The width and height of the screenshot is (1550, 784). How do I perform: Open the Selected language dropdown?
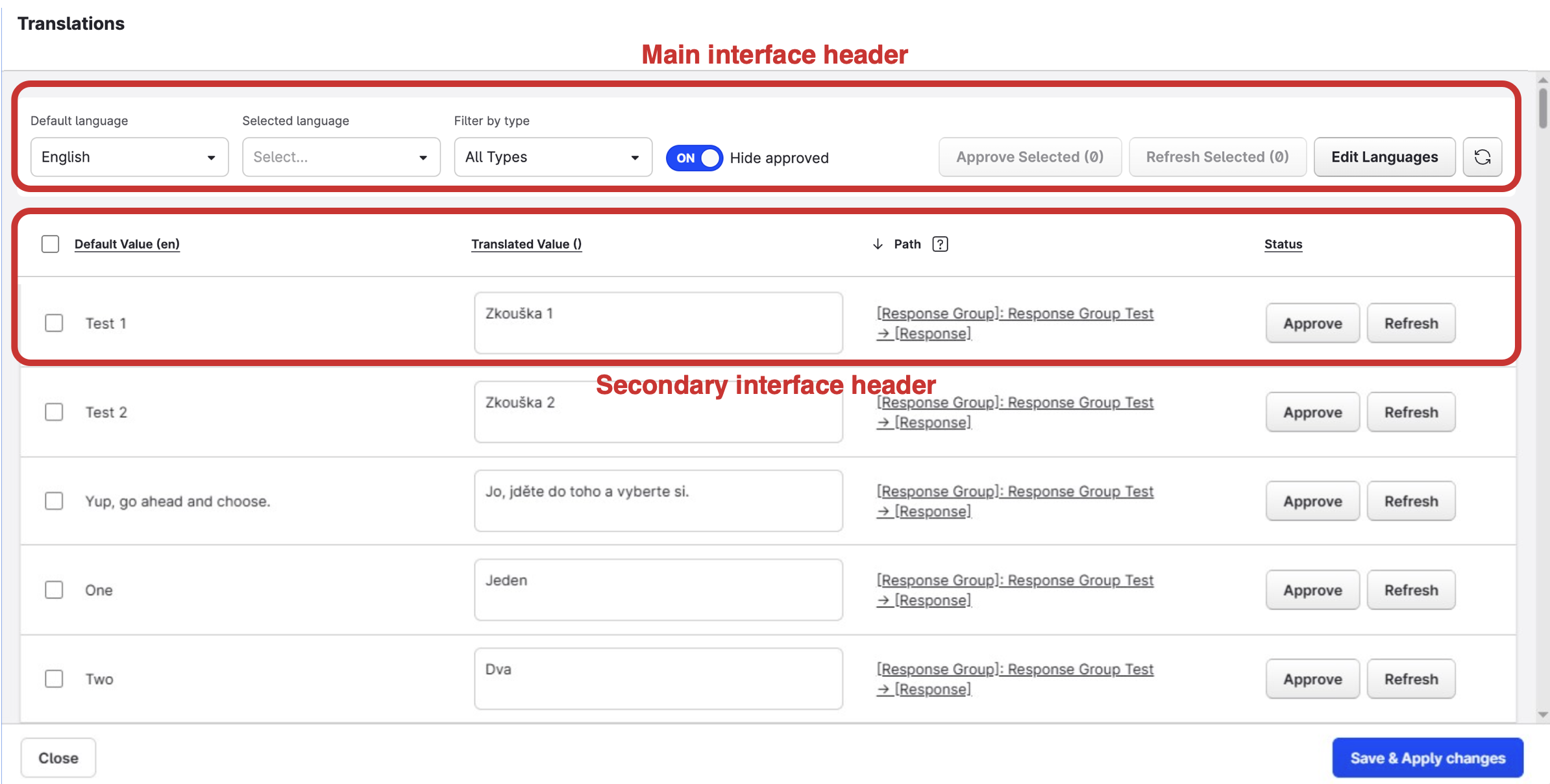(341, 157)
